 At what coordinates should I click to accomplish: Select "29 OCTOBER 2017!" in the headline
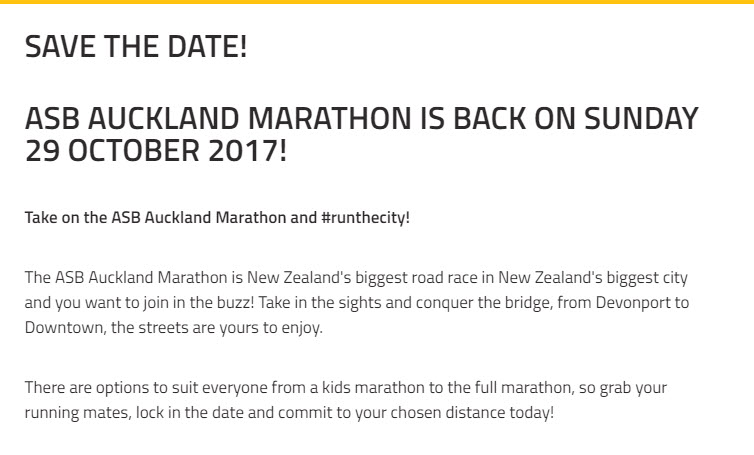pos(156,150)
